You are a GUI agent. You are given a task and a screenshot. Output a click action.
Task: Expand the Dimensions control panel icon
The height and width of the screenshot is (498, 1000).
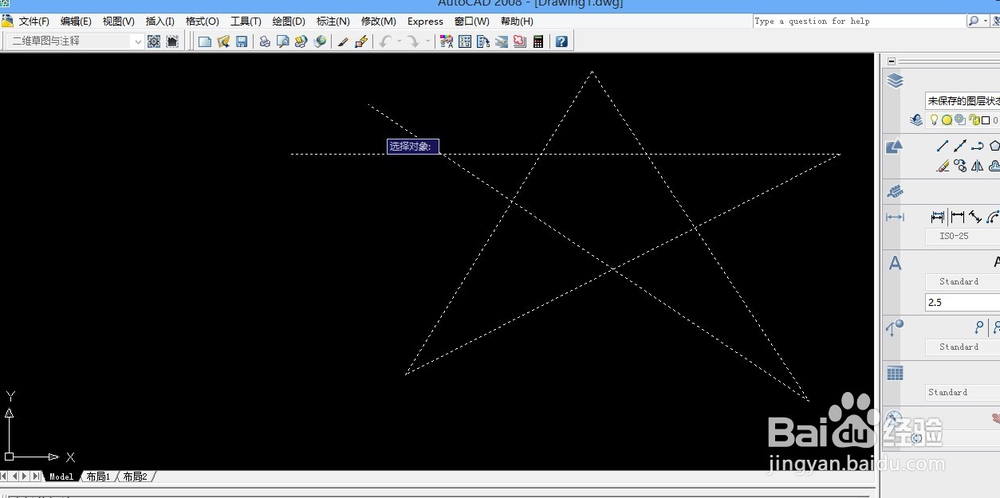coord(895,217)
